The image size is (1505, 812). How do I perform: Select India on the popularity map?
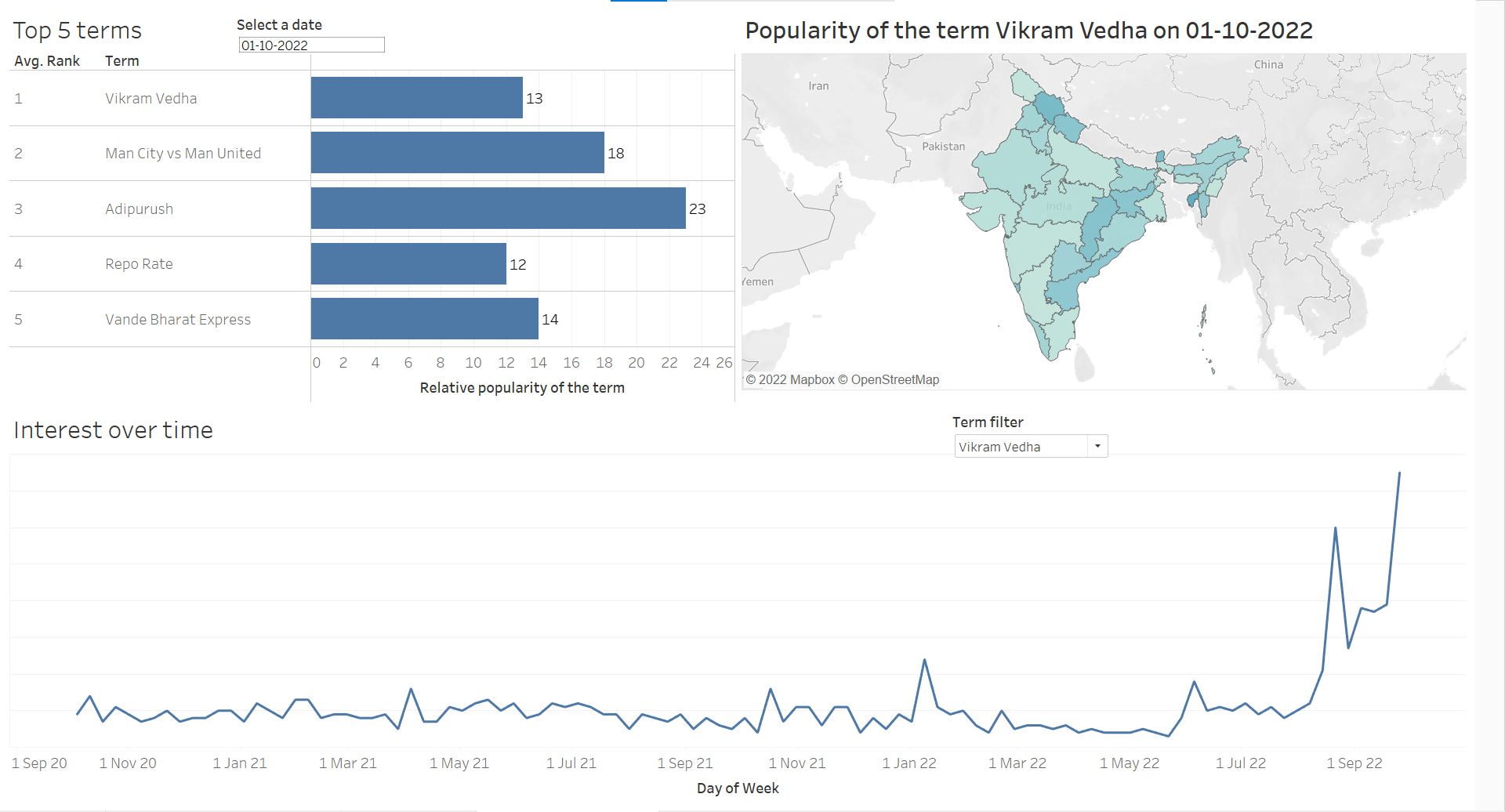click(1058, 206)
